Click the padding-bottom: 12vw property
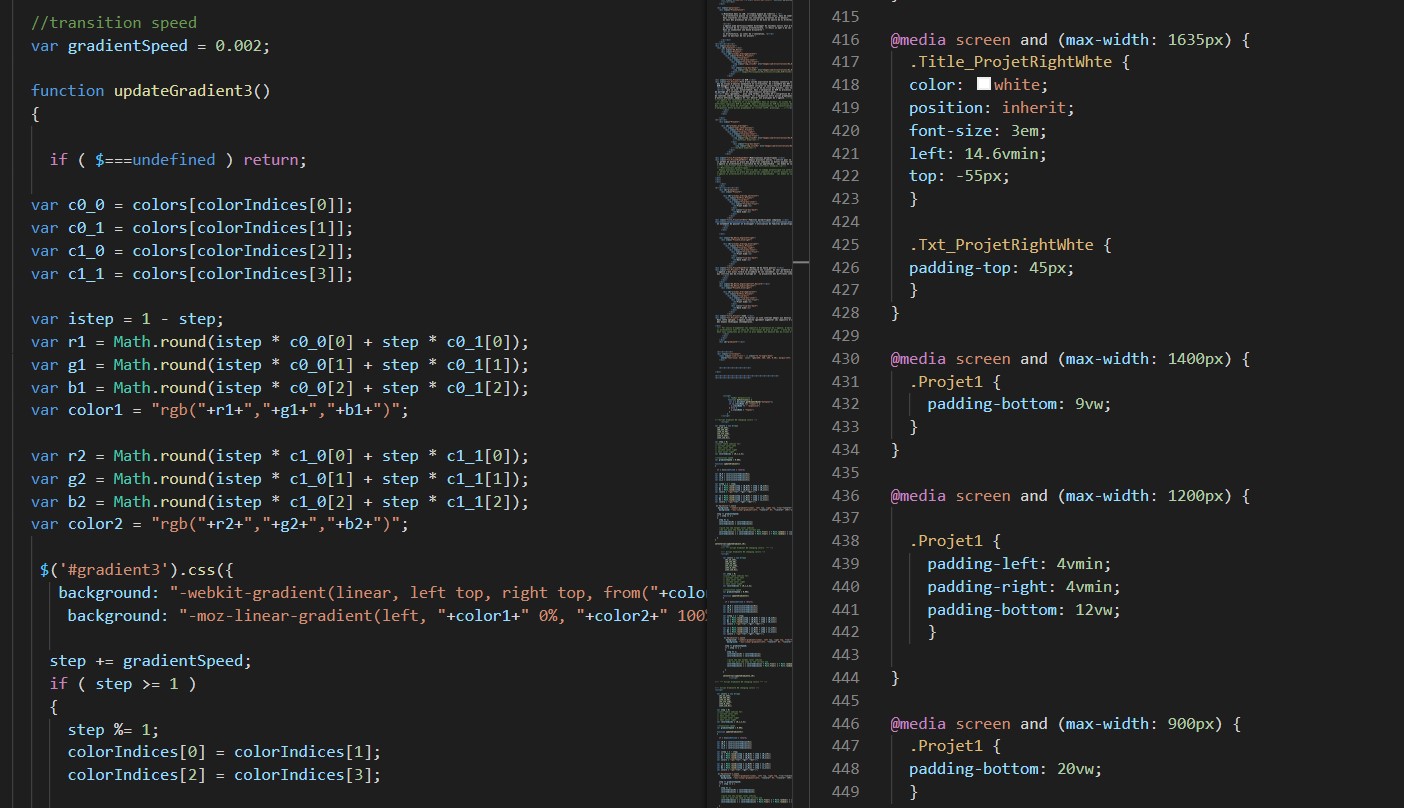 pos(1024,610)
